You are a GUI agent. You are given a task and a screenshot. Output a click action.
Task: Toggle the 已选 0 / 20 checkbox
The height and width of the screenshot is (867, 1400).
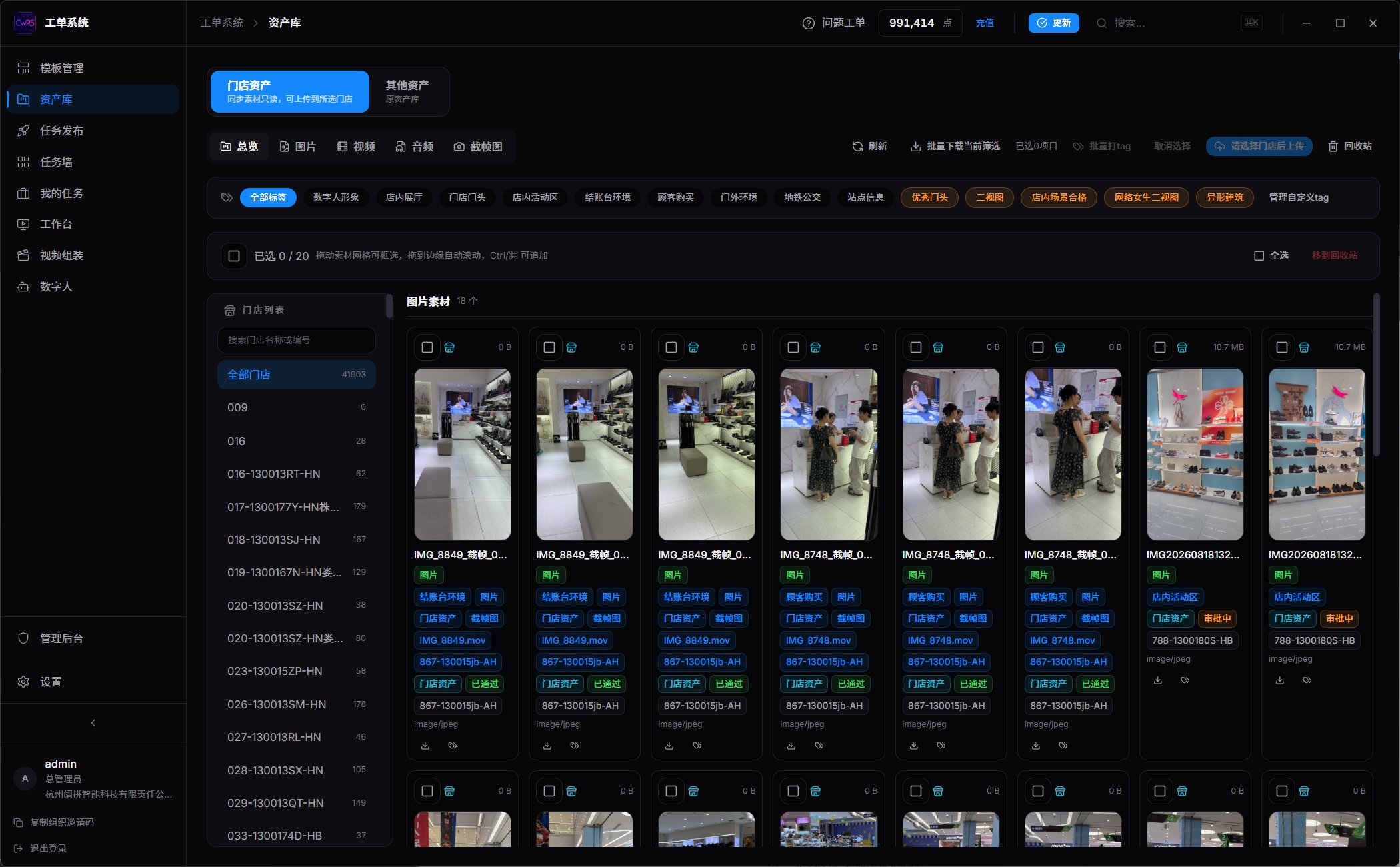coord(234,256)
